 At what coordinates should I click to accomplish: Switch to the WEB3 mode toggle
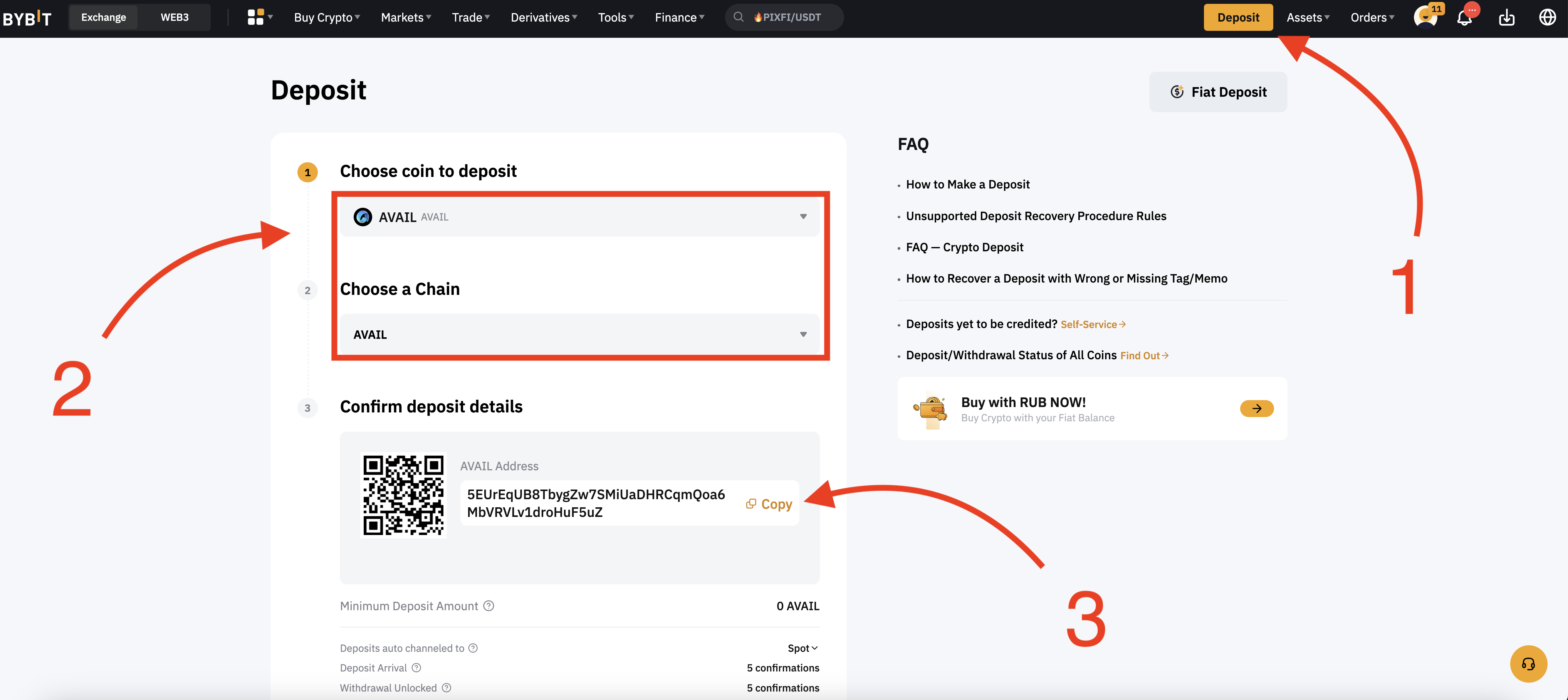pyautogui.click(x=175, y=17)
